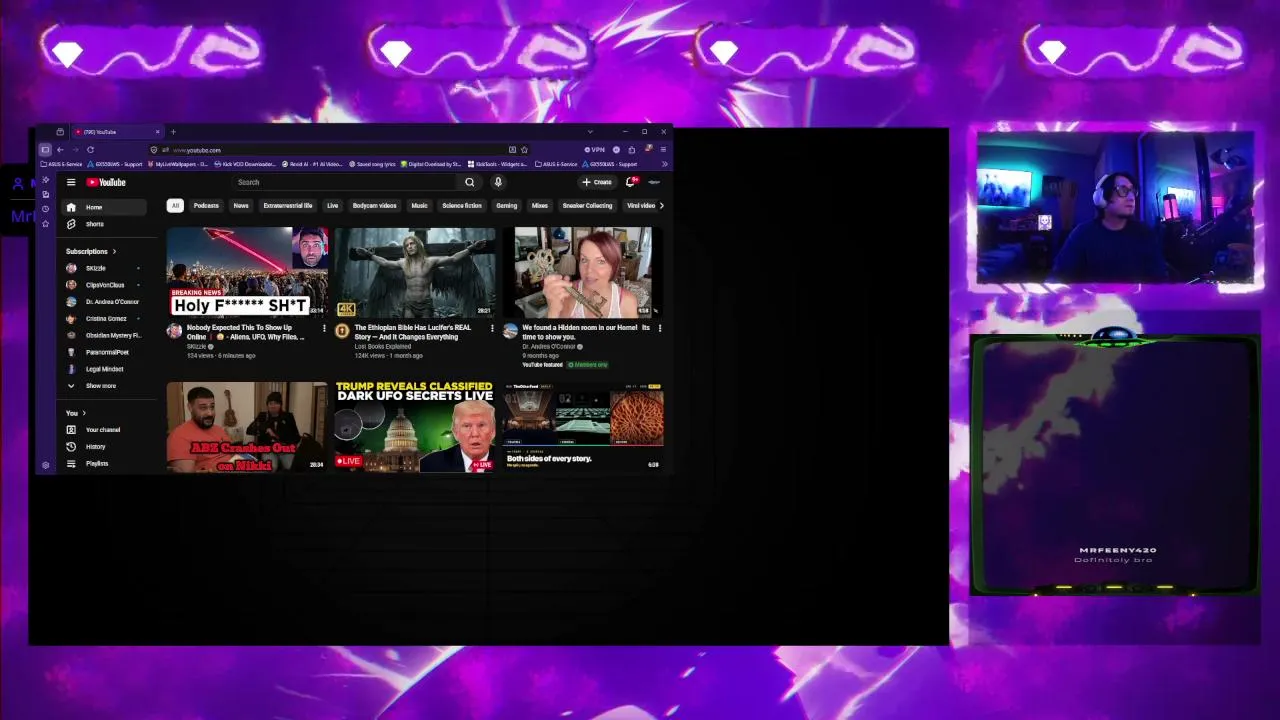Open Both sides of every story thumbnail
This screenshot has width=1280, height=720.
click(583, 425)
